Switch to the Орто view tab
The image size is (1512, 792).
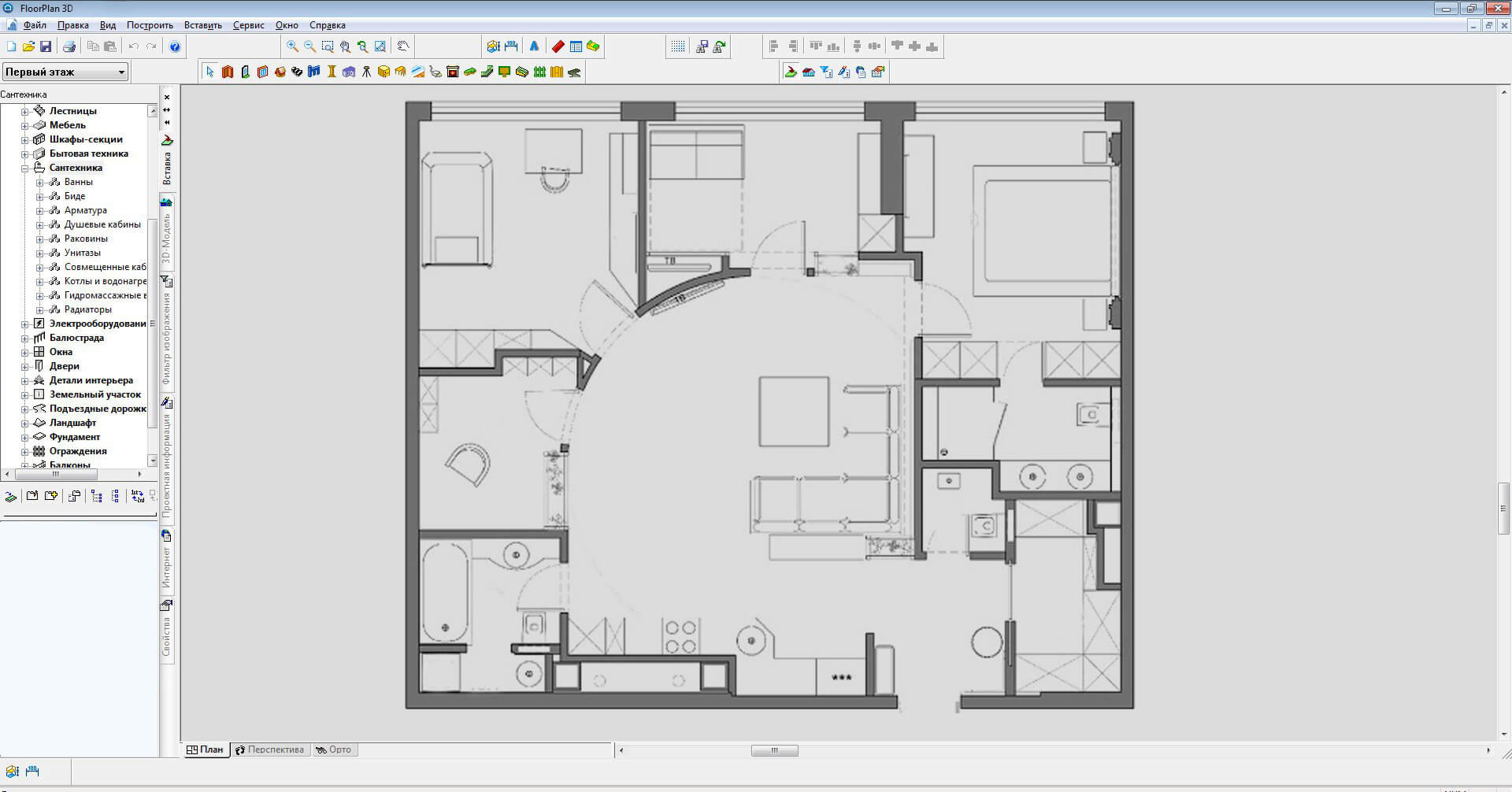(x=334, y=749)
